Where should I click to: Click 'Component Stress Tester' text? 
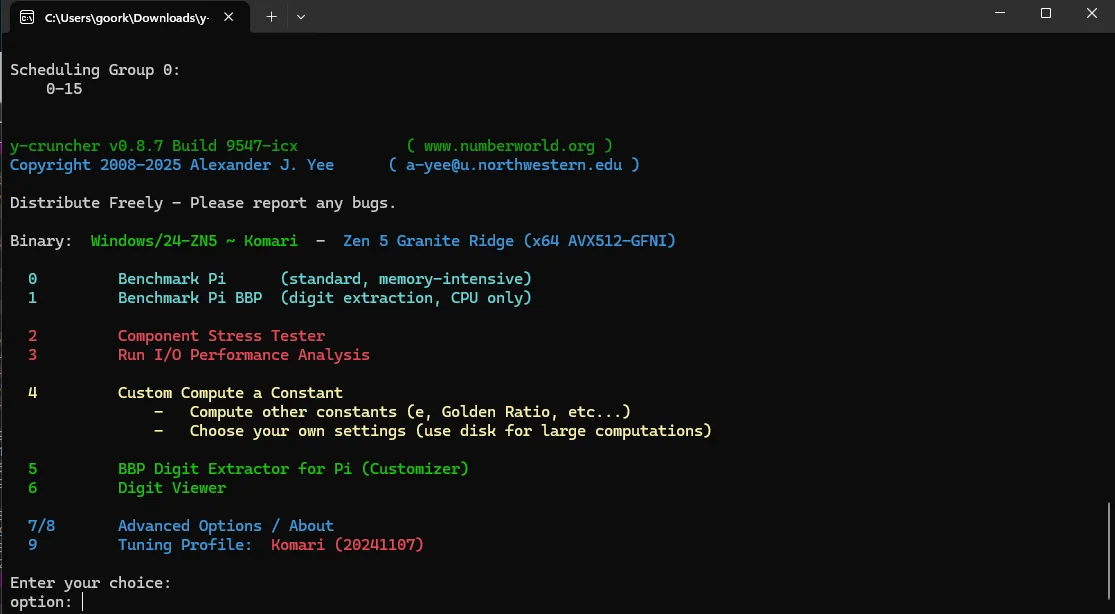(221, 336)
